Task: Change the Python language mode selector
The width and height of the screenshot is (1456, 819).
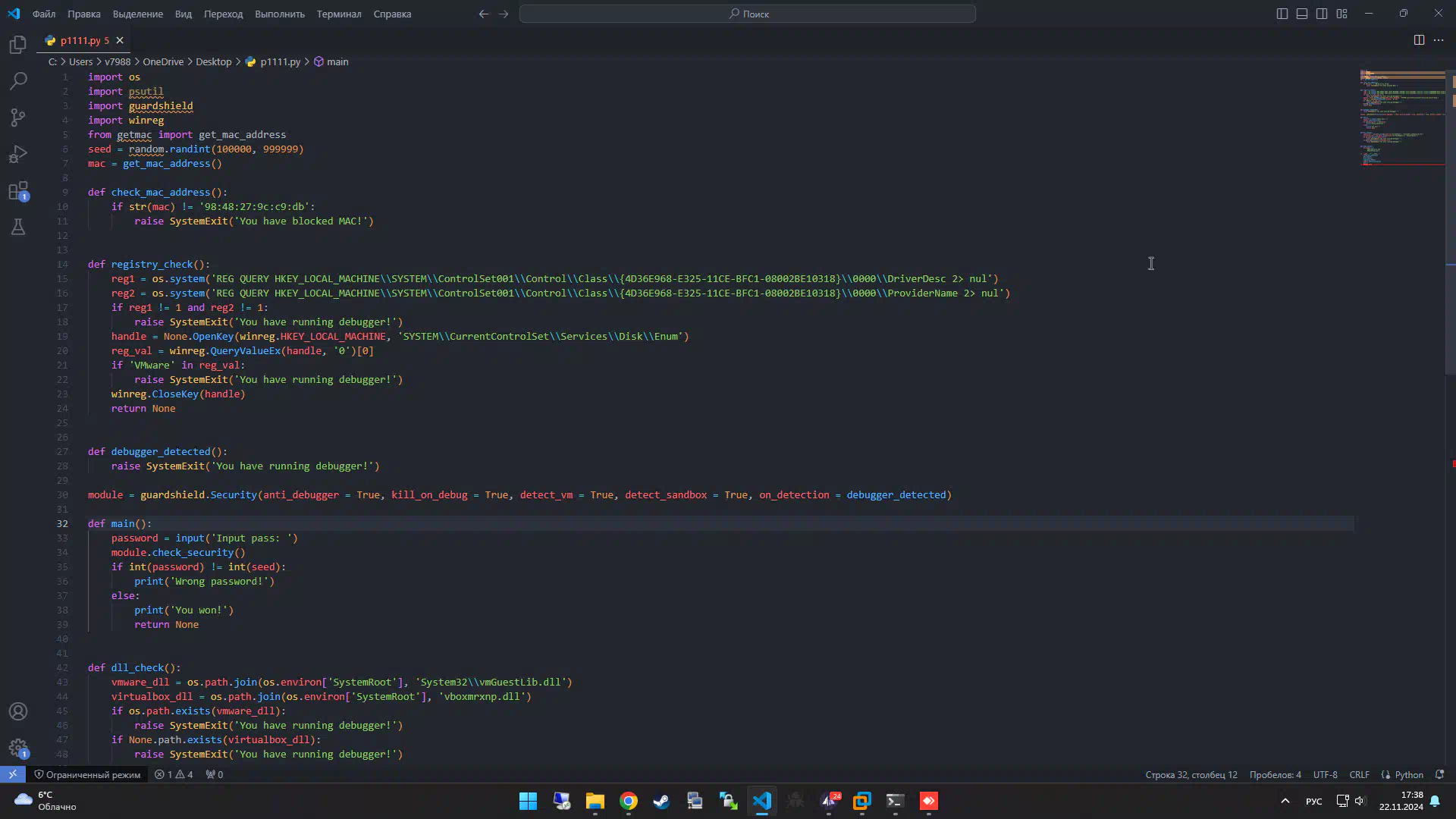Action: click(1409, 774)
